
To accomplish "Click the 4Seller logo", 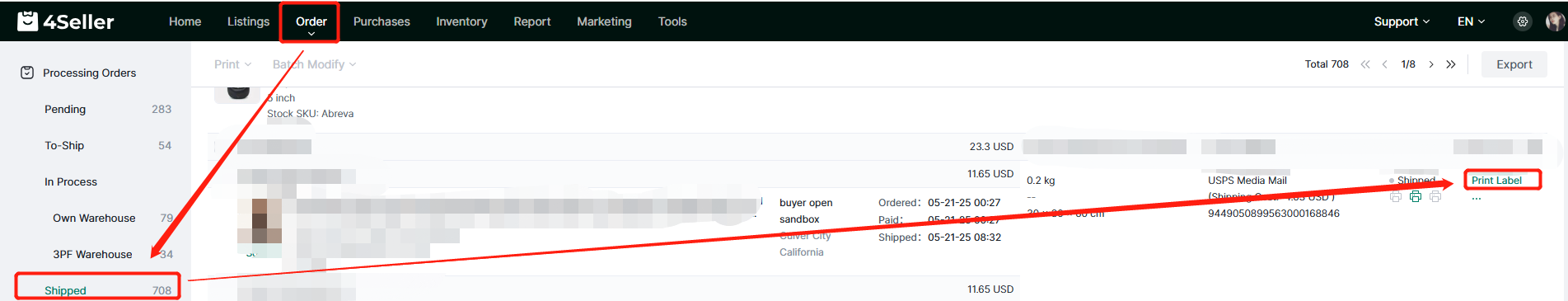I will tap(66, 21).
